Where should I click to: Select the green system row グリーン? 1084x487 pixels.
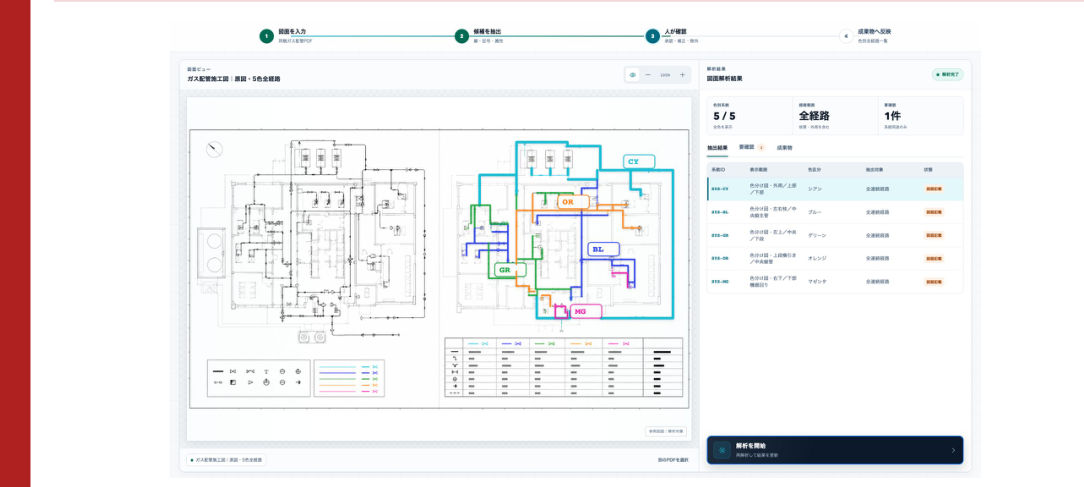tap(835, 235)
